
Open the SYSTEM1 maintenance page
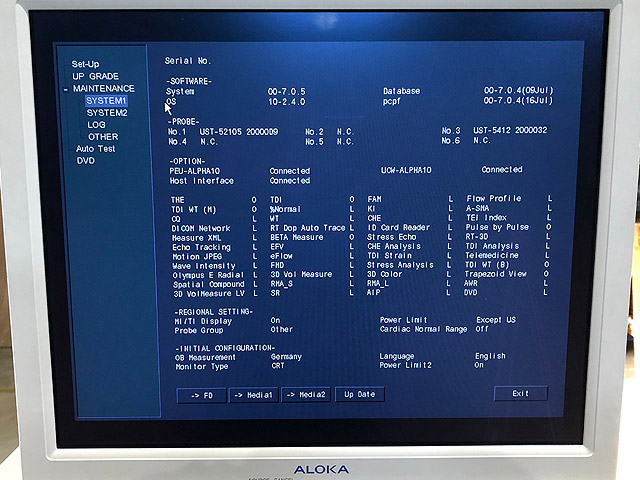[106, 100]
